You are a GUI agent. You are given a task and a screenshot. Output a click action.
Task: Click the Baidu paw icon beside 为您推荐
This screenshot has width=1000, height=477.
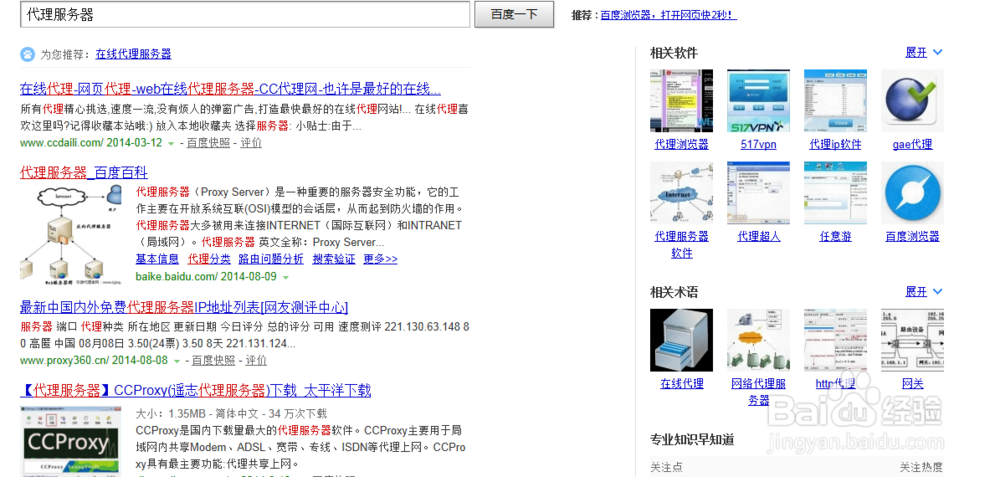27,54
